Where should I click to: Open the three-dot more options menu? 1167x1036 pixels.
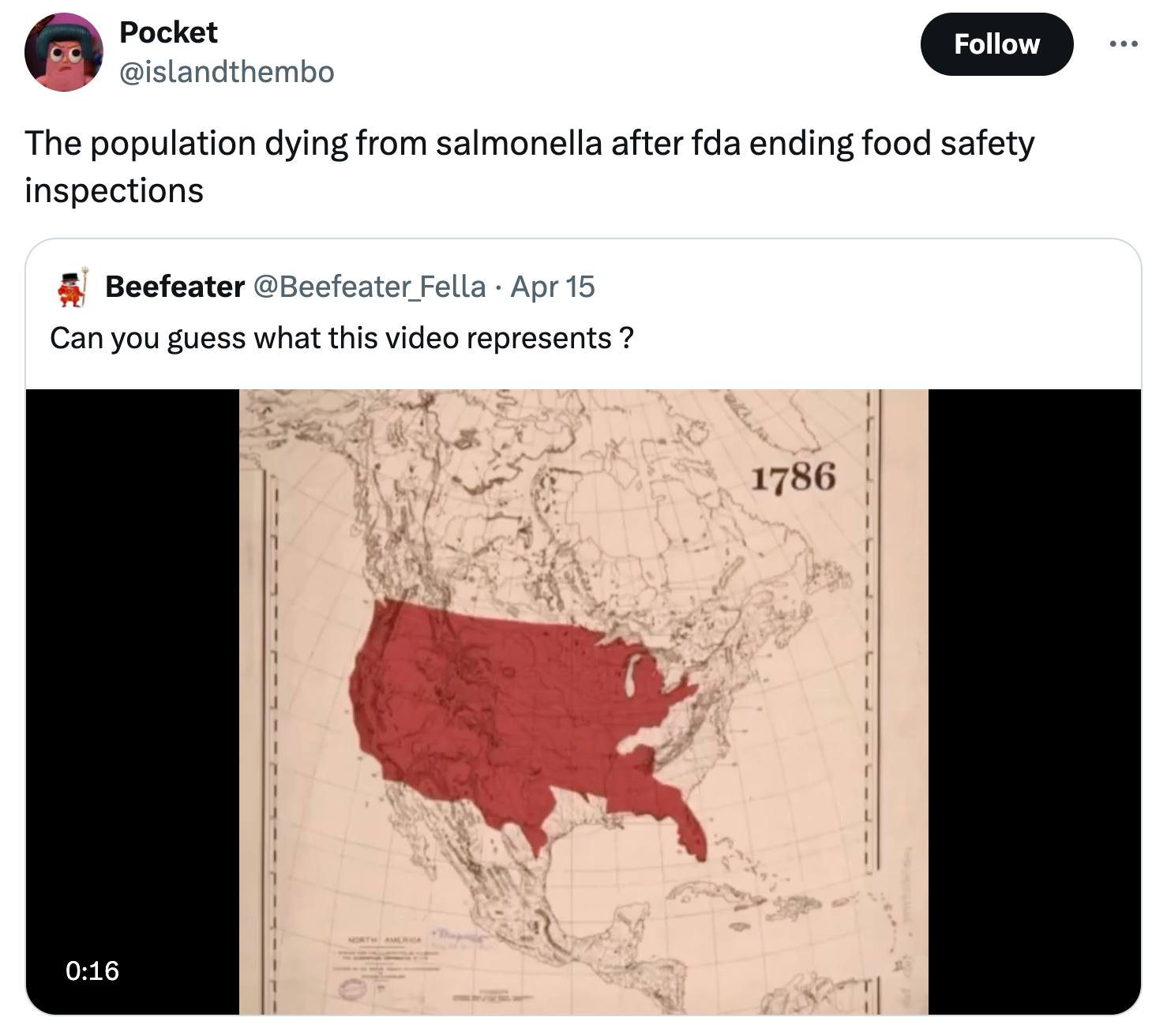click(1123, 44)
